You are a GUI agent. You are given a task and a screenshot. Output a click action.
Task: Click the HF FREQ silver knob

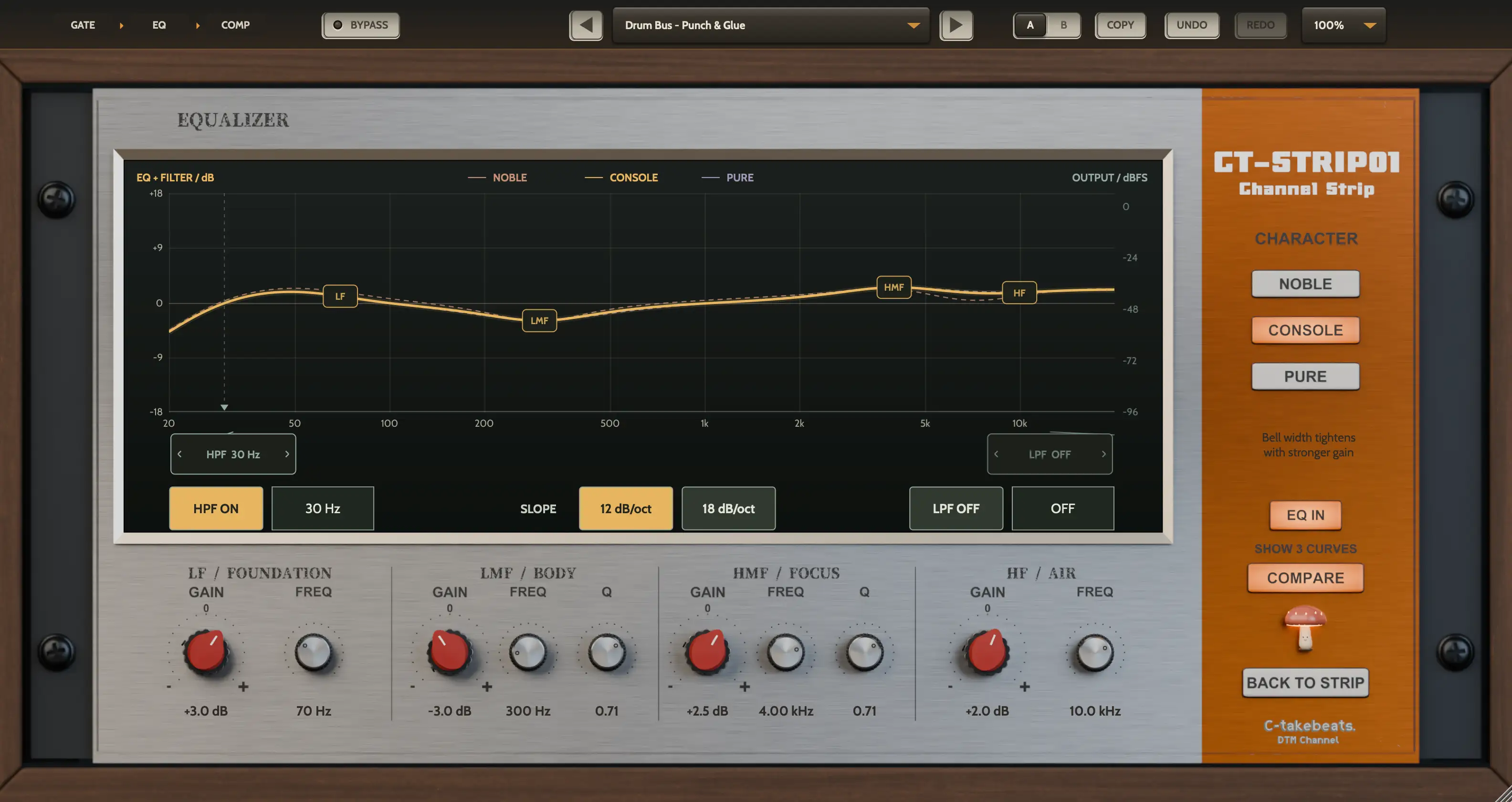[x=1095, y=652]
